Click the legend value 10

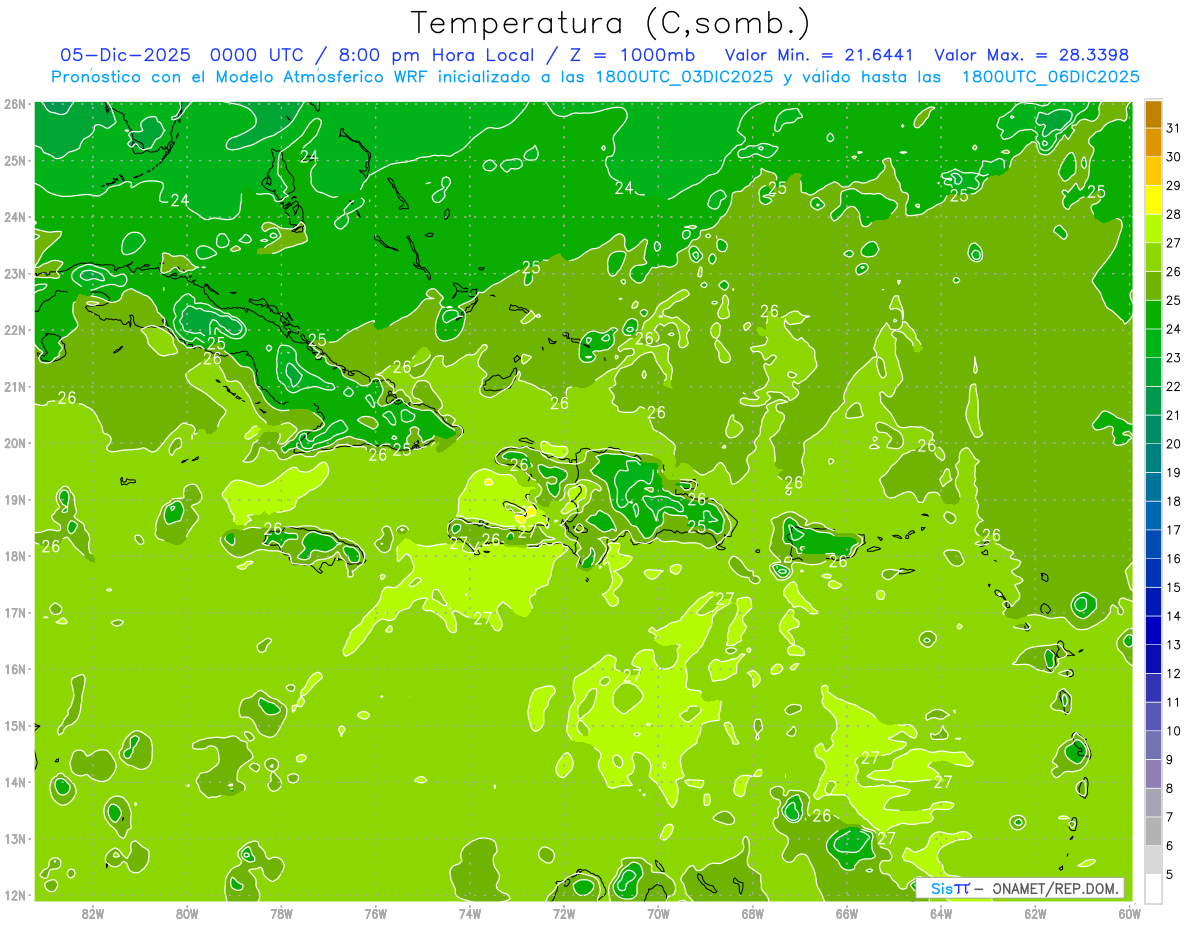(1174, 731)
